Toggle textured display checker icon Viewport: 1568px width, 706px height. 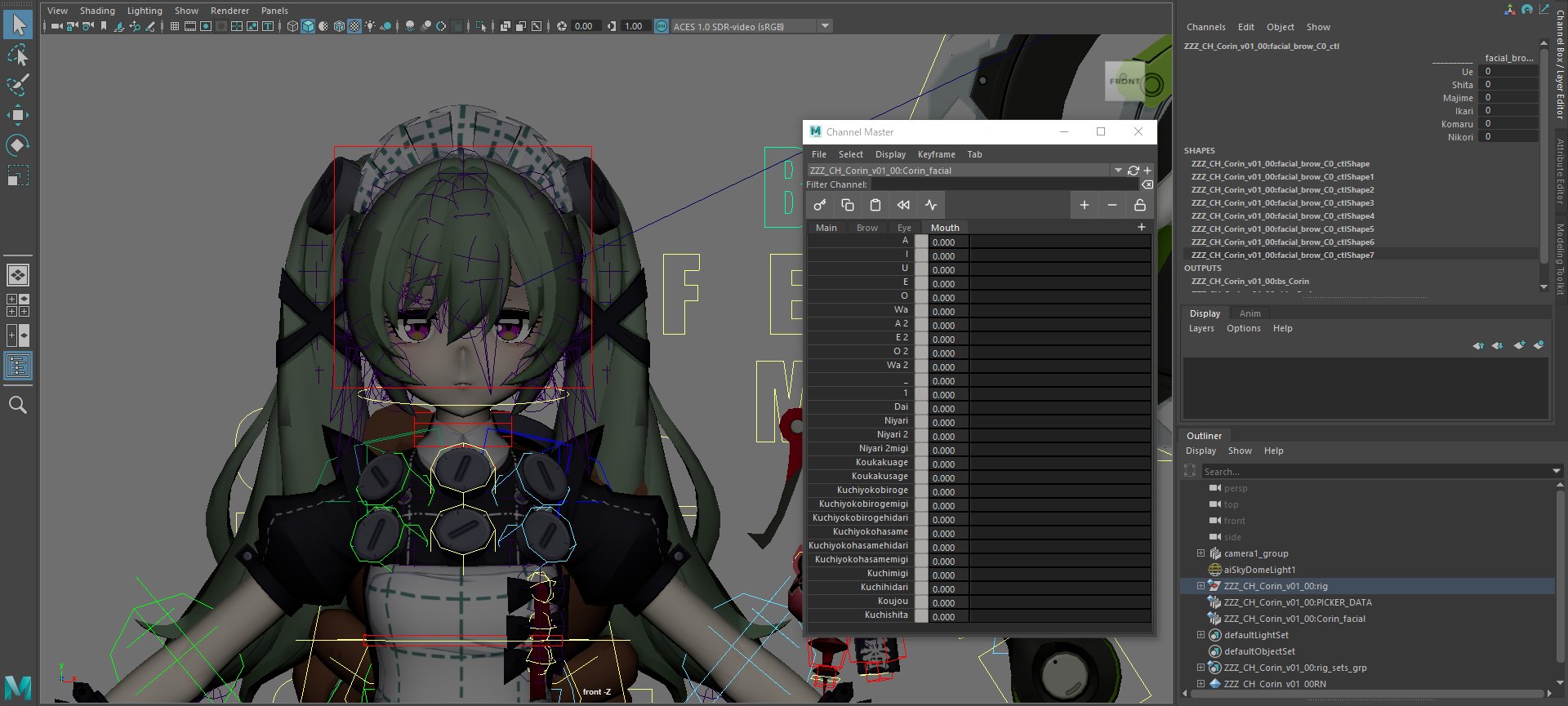(x=354, y=26)
